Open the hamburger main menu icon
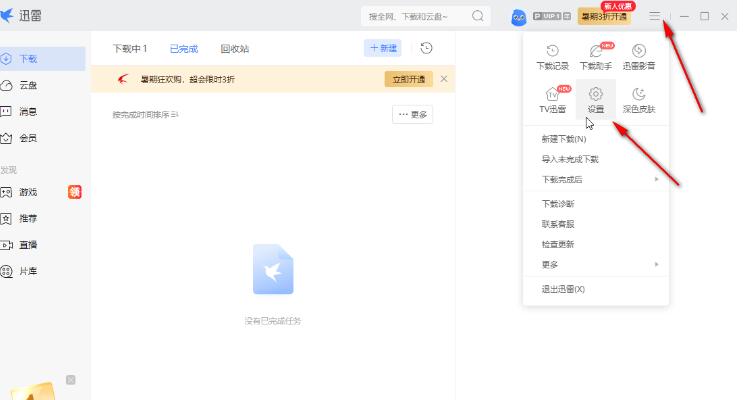 pos(654,16)
